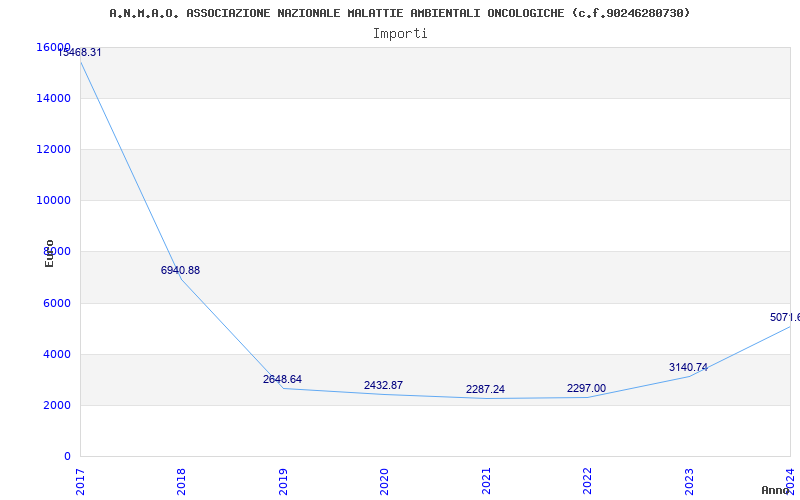Click the A.N.M.A.O. association chart title
This screenshot has width=800, height=500.
pos(400,13)
